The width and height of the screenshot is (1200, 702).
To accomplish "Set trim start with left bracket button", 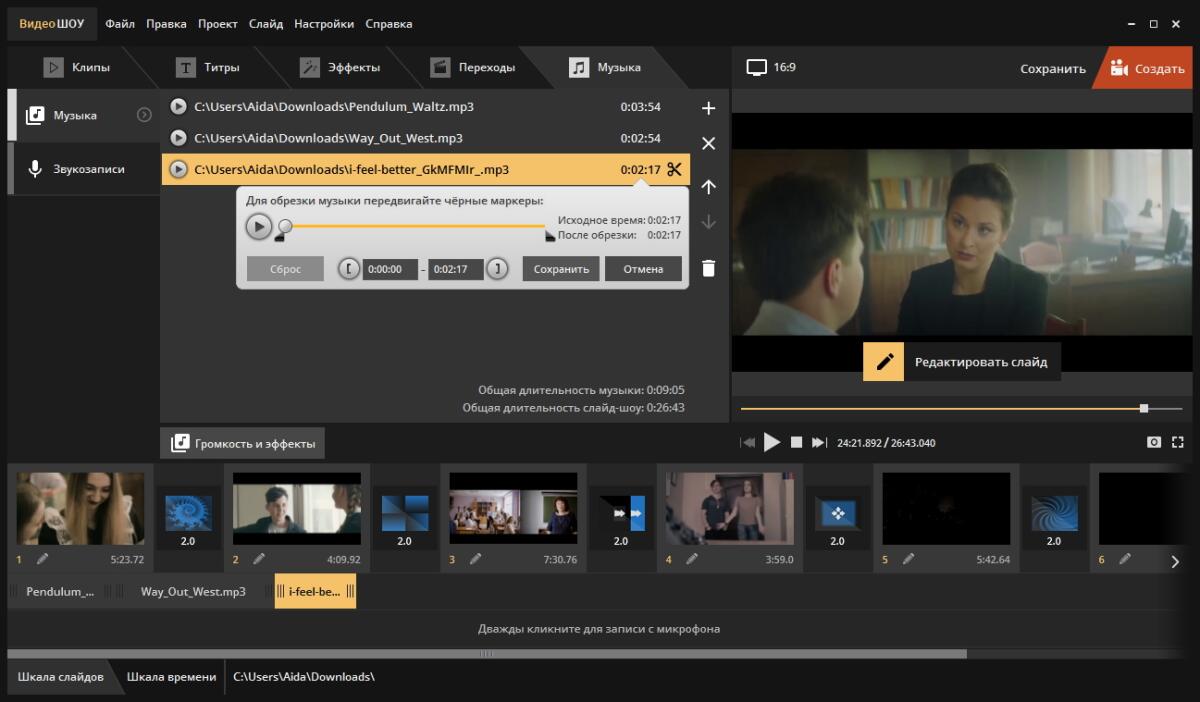I will tap(348, 269).
